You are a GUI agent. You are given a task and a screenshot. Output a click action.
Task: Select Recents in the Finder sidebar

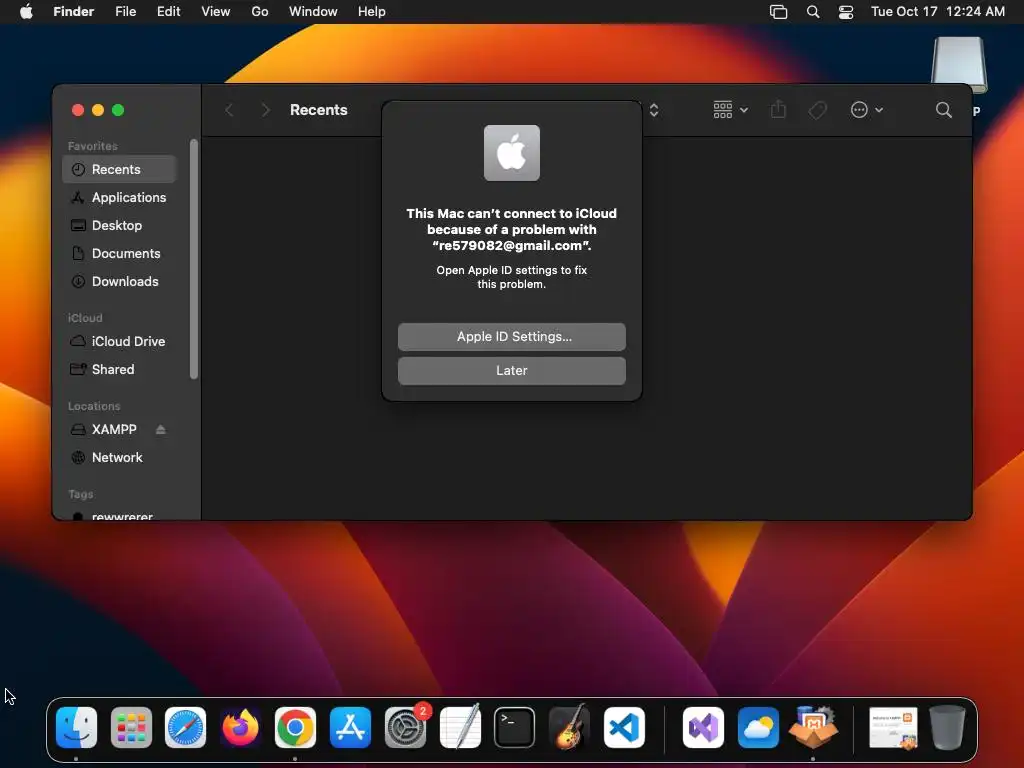click(120, 169)
